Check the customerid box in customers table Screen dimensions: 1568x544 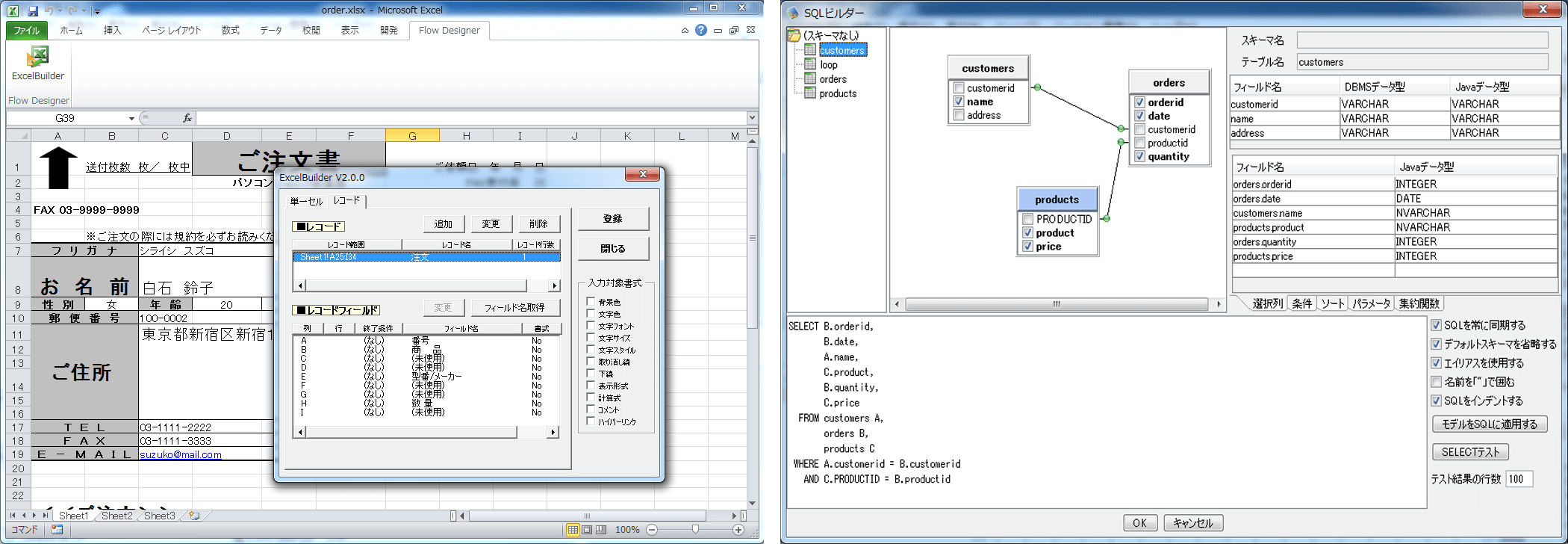(x=959, y=88)
